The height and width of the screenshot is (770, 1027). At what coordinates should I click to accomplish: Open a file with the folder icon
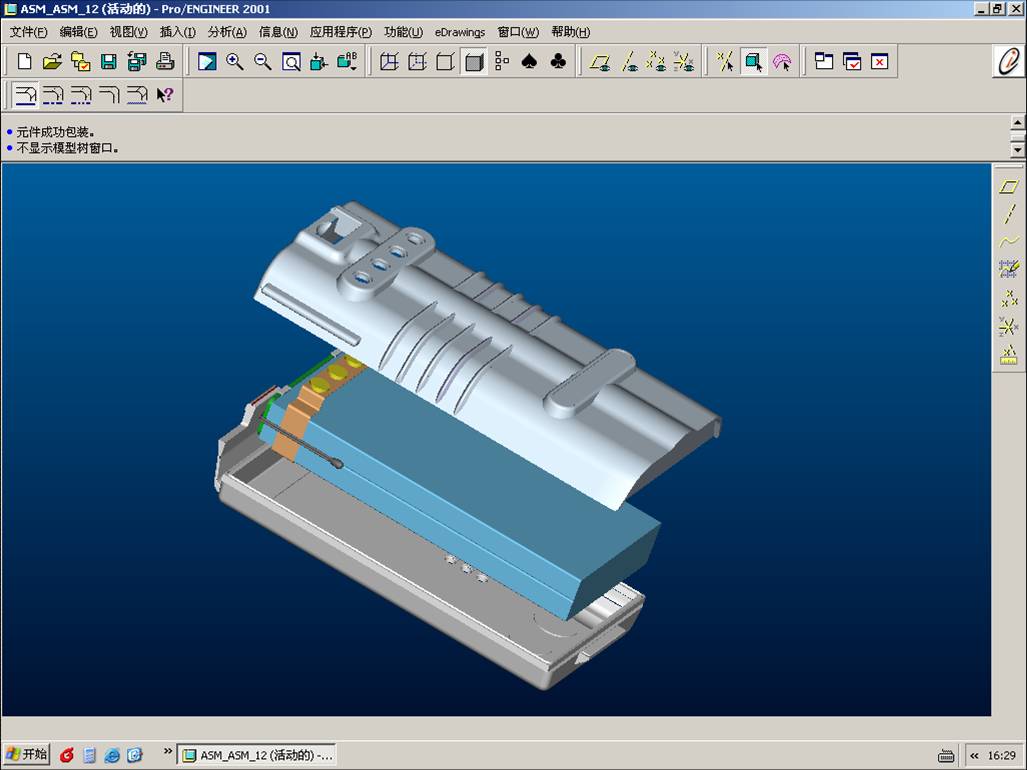(52, 62)
